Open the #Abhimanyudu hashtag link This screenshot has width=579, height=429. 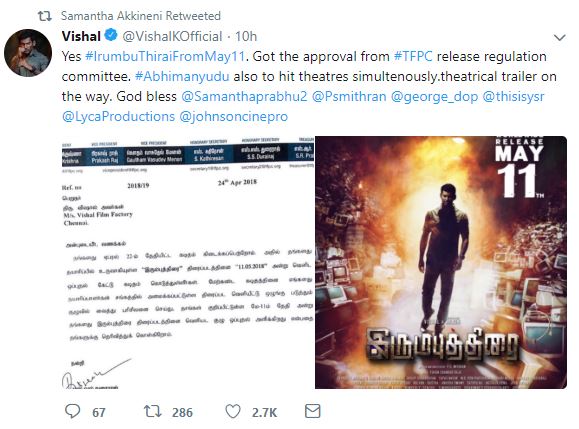point(182,76)
